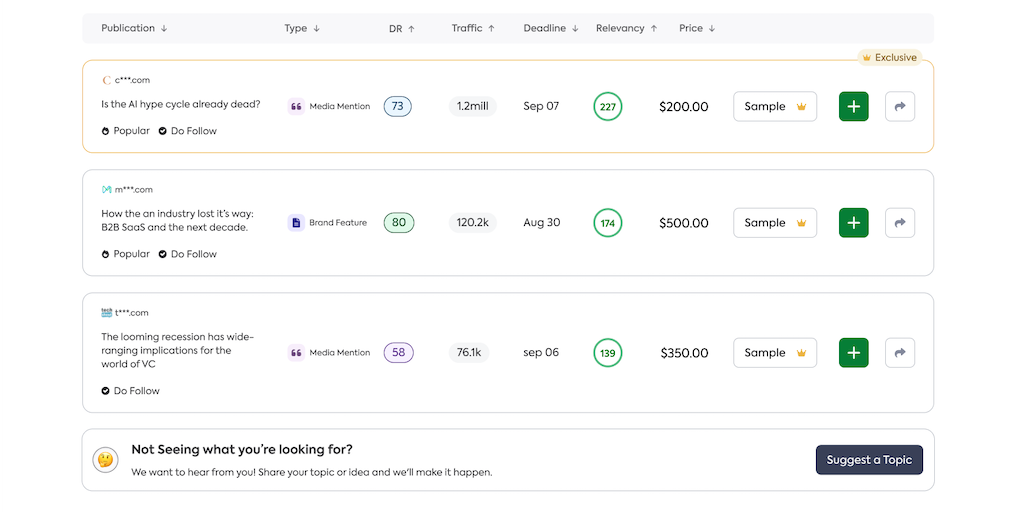Add the c***.com listing with green plus
Viewport: 1024px width, 512px height.
pos(853,106)
